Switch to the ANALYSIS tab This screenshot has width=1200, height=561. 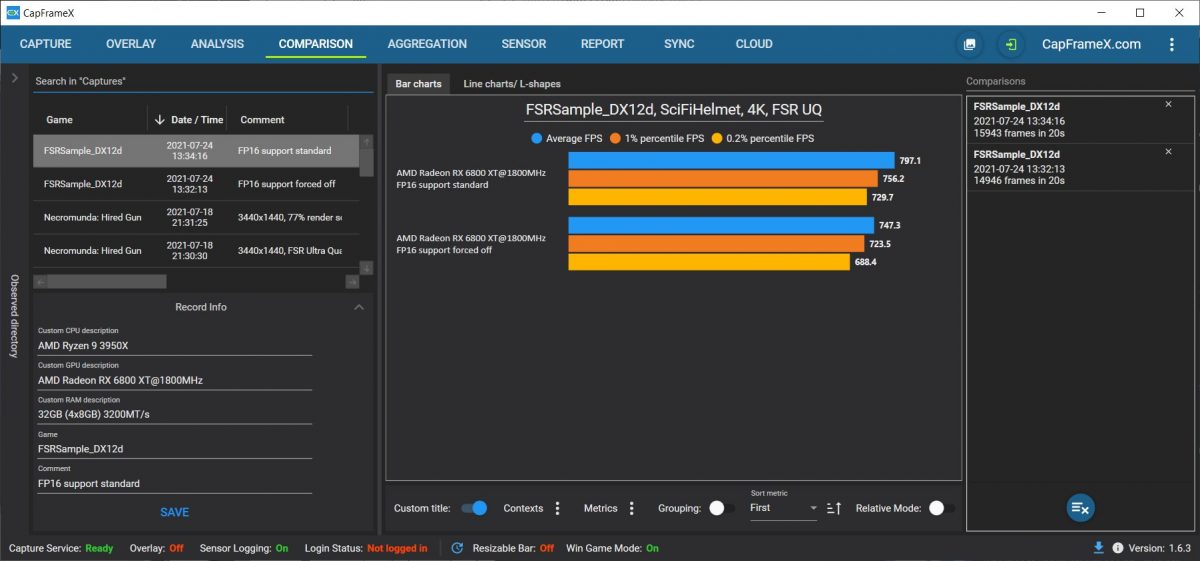217,44
